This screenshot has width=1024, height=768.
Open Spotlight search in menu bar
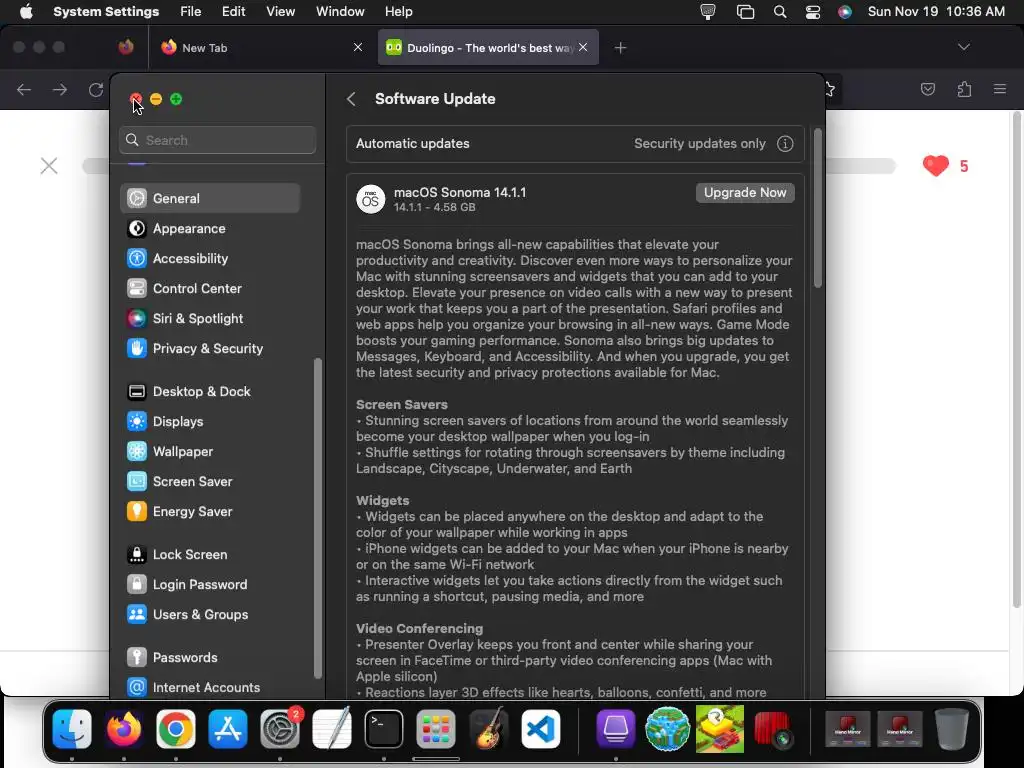click(x=780, y=12)
